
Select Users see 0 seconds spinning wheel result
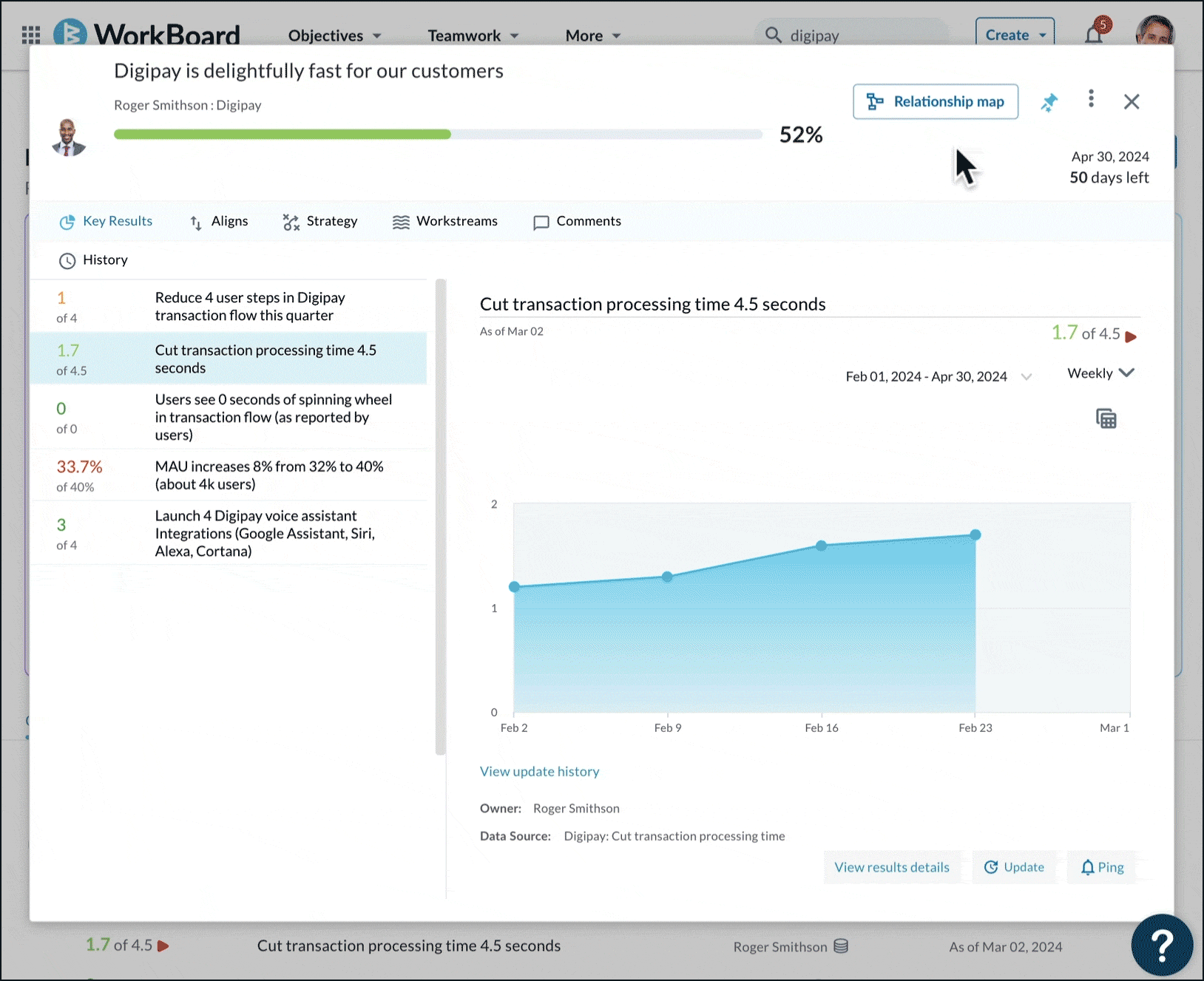coord(229,417)
